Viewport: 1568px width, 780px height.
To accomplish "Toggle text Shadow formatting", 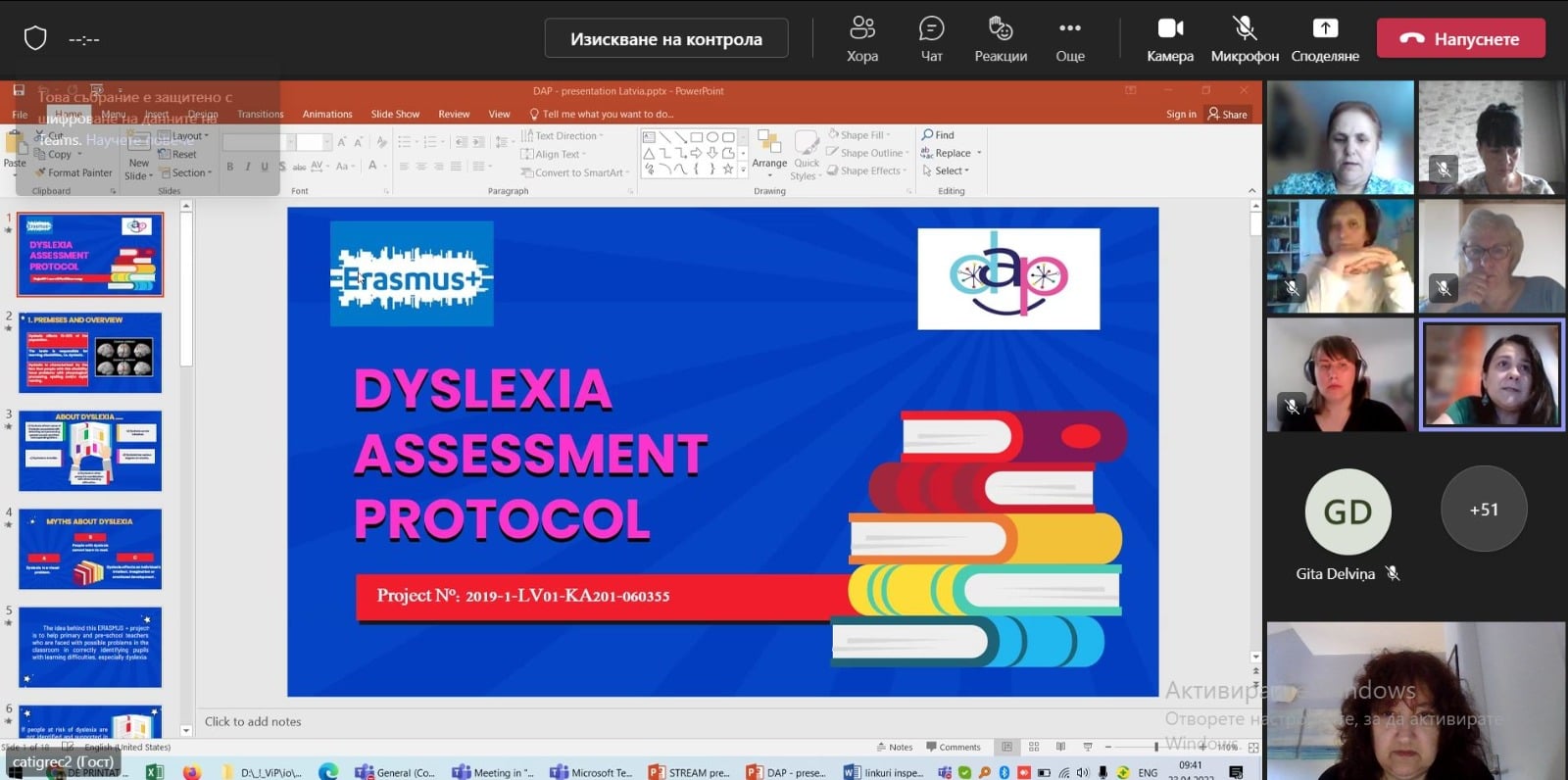I will tap(282, 167).
